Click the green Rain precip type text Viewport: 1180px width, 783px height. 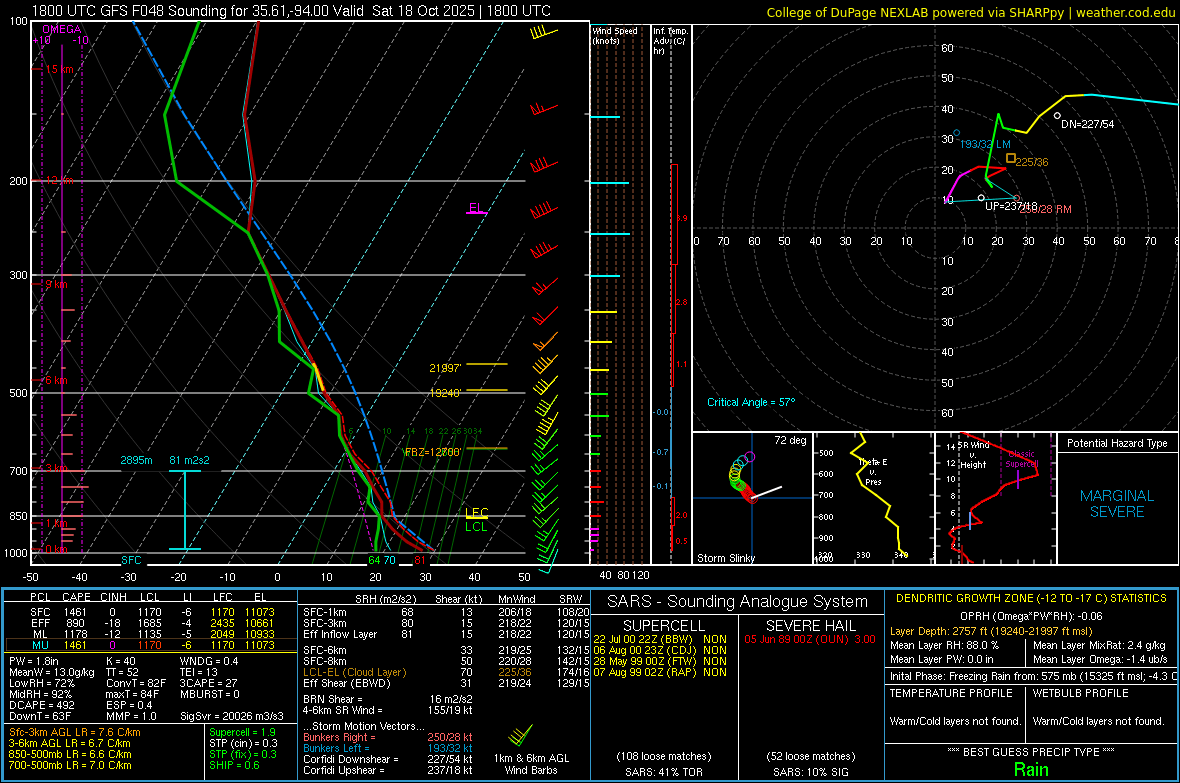[1031, 769]
